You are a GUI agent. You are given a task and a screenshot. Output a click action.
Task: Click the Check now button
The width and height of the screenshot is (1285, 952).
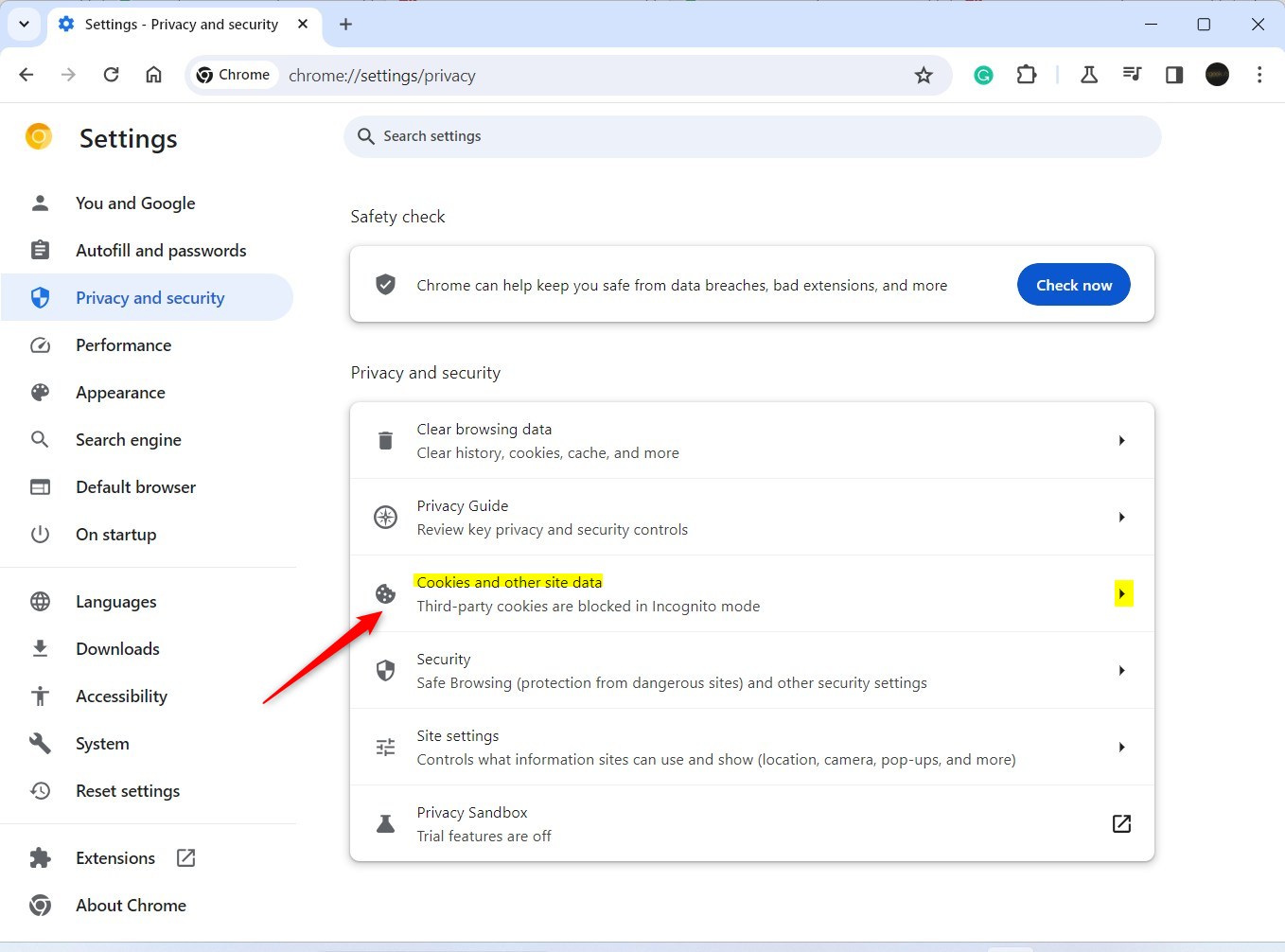point(1073,284)
